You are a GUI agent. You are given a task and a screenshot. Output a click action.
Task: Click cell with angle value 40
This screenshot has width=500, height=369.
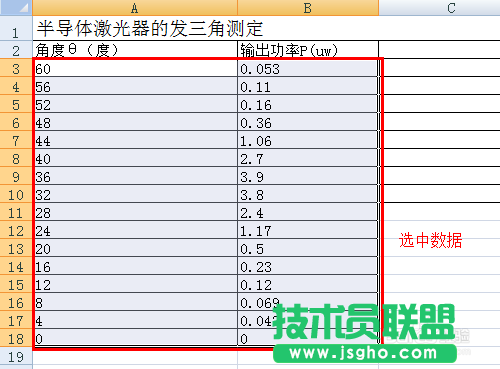click(x=135, y=158)
